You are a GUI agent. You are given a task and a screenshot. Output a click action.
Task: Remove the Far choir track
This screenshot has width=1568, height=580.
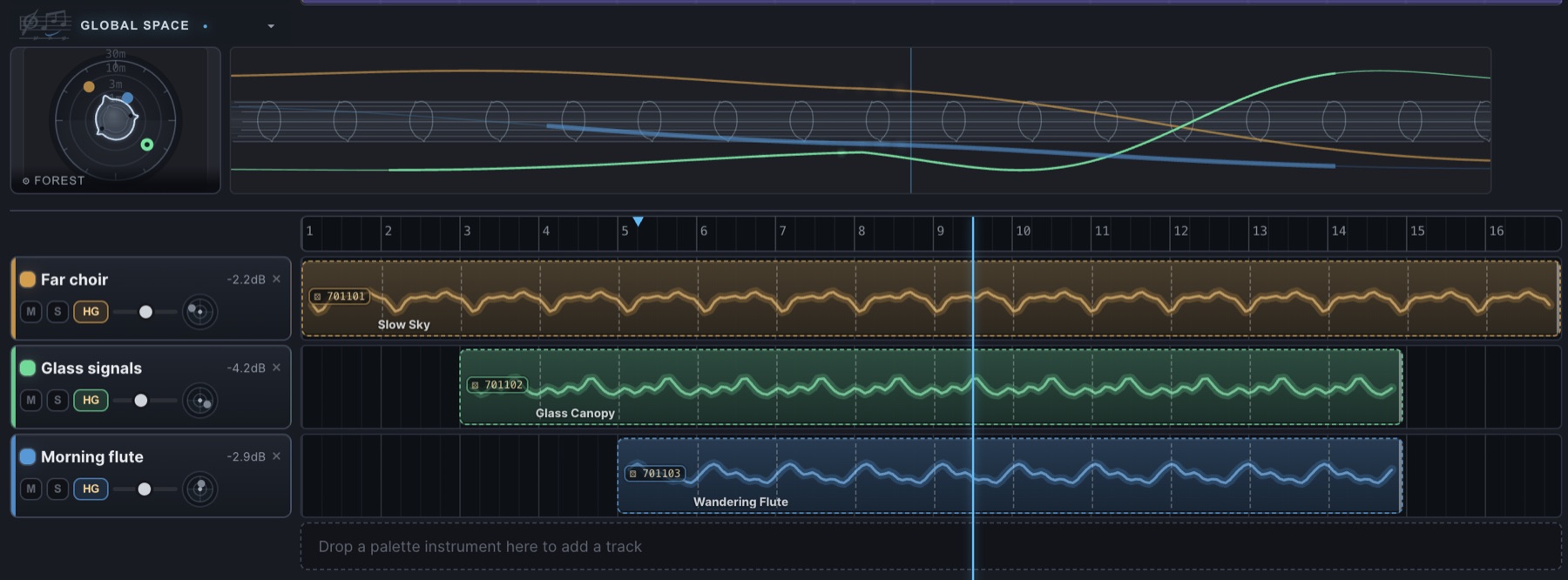(x=276, y=280)
